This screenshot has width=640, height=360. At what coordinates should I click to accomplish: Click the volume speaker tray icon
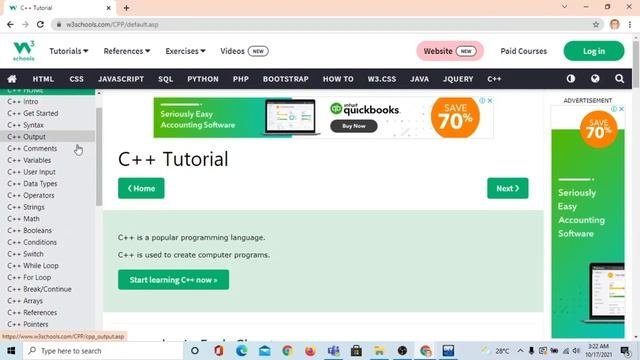click(x=576, y=351)
